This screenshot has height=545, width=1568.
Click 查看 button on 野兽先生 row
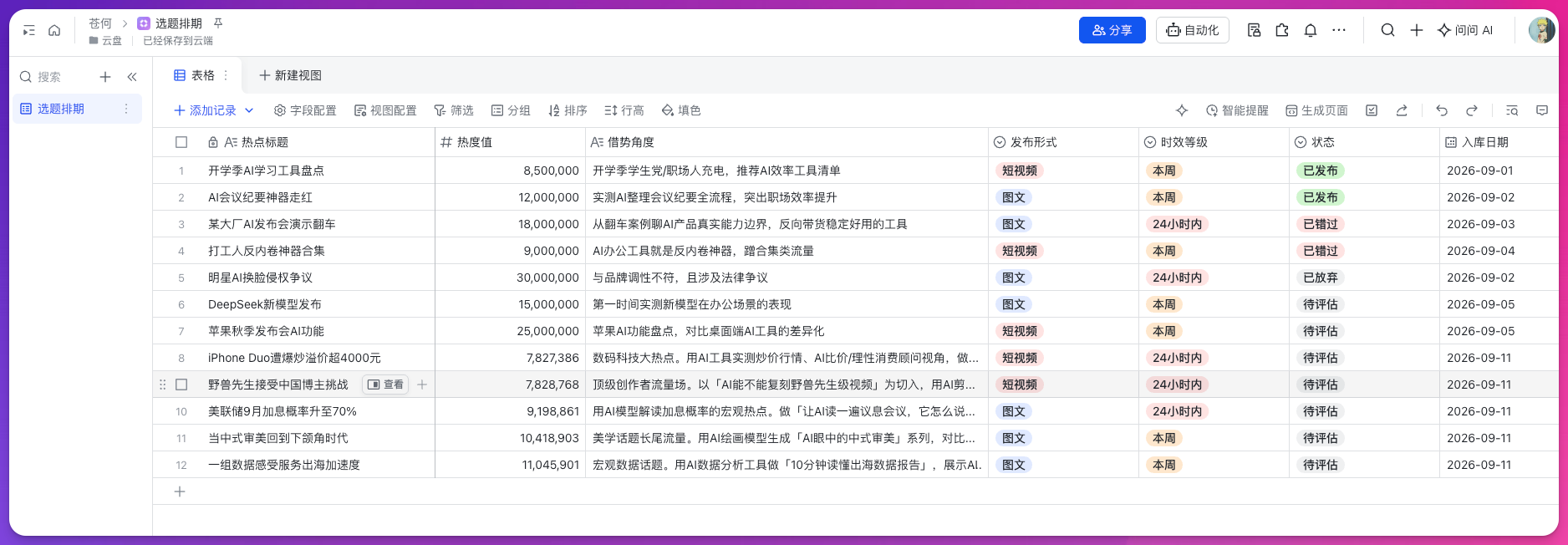point(385,385)
